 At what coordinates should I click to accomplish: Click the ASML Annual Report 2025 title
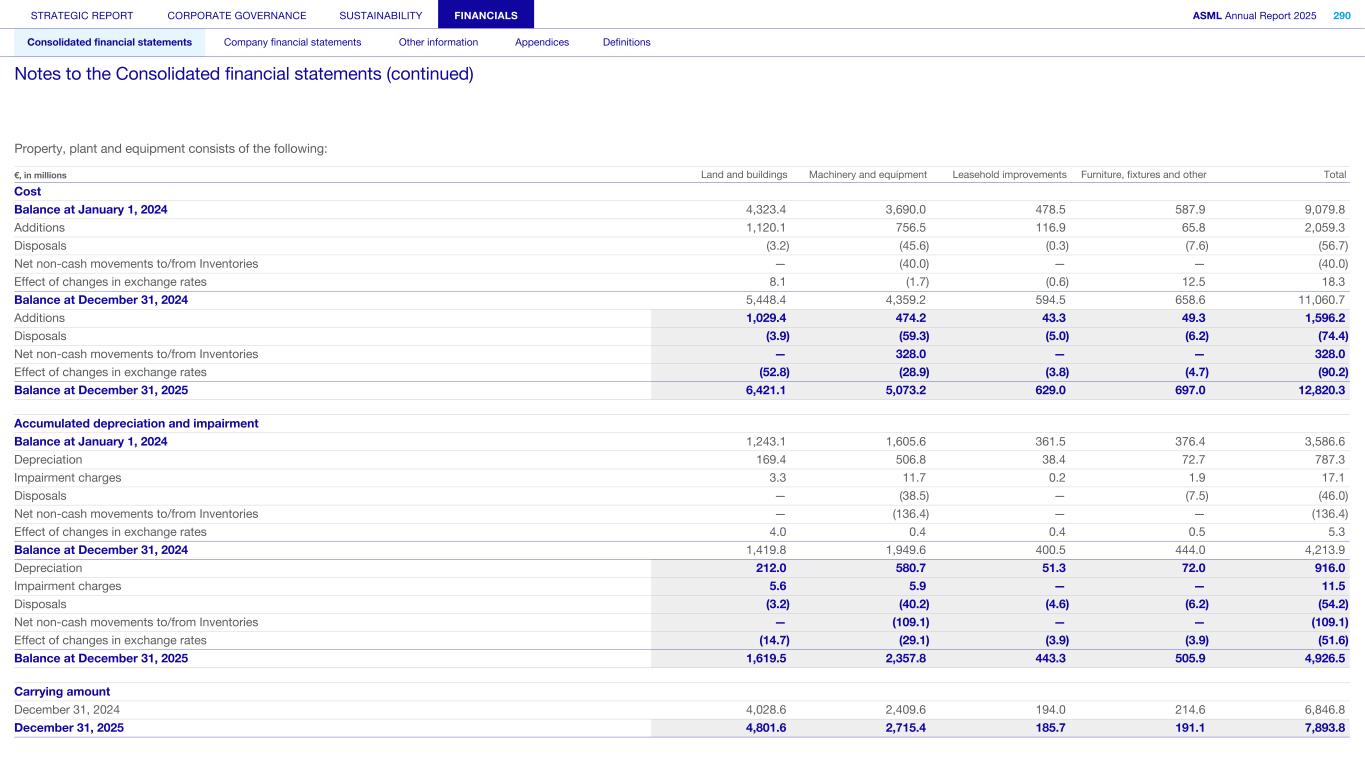pos(1254,16)
